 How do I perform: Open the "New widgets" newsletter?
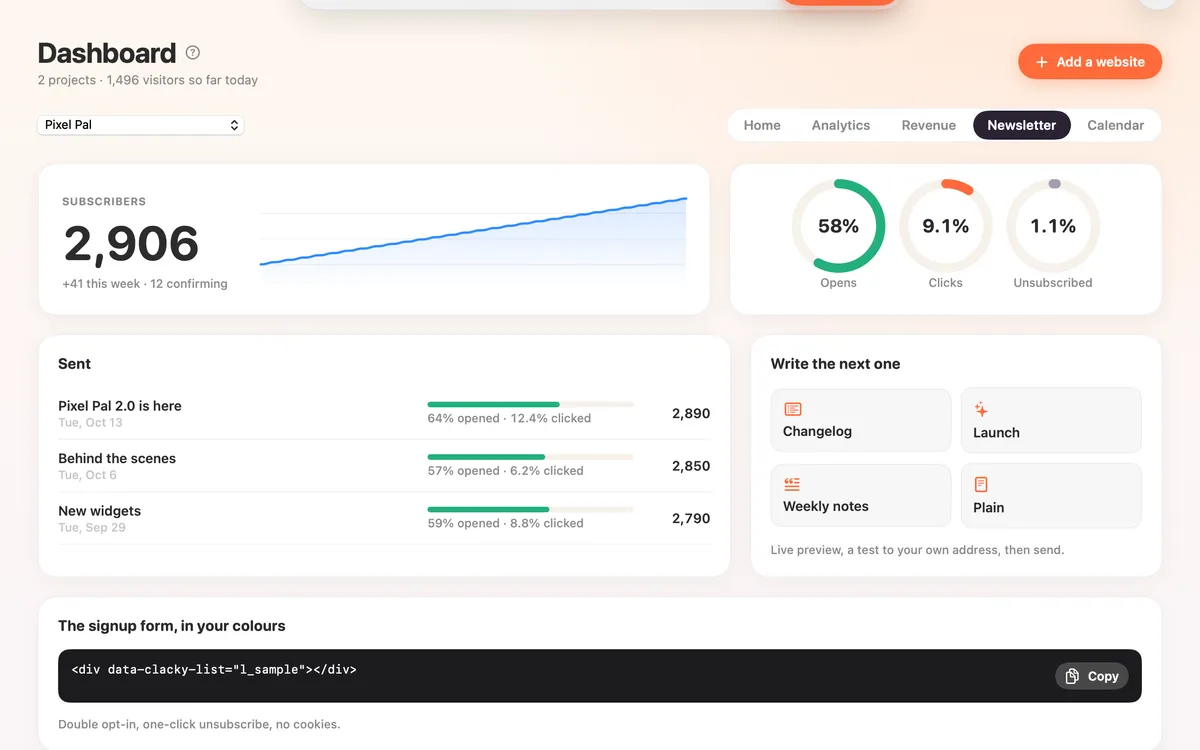pyautogui.click(x=99, y=511)
